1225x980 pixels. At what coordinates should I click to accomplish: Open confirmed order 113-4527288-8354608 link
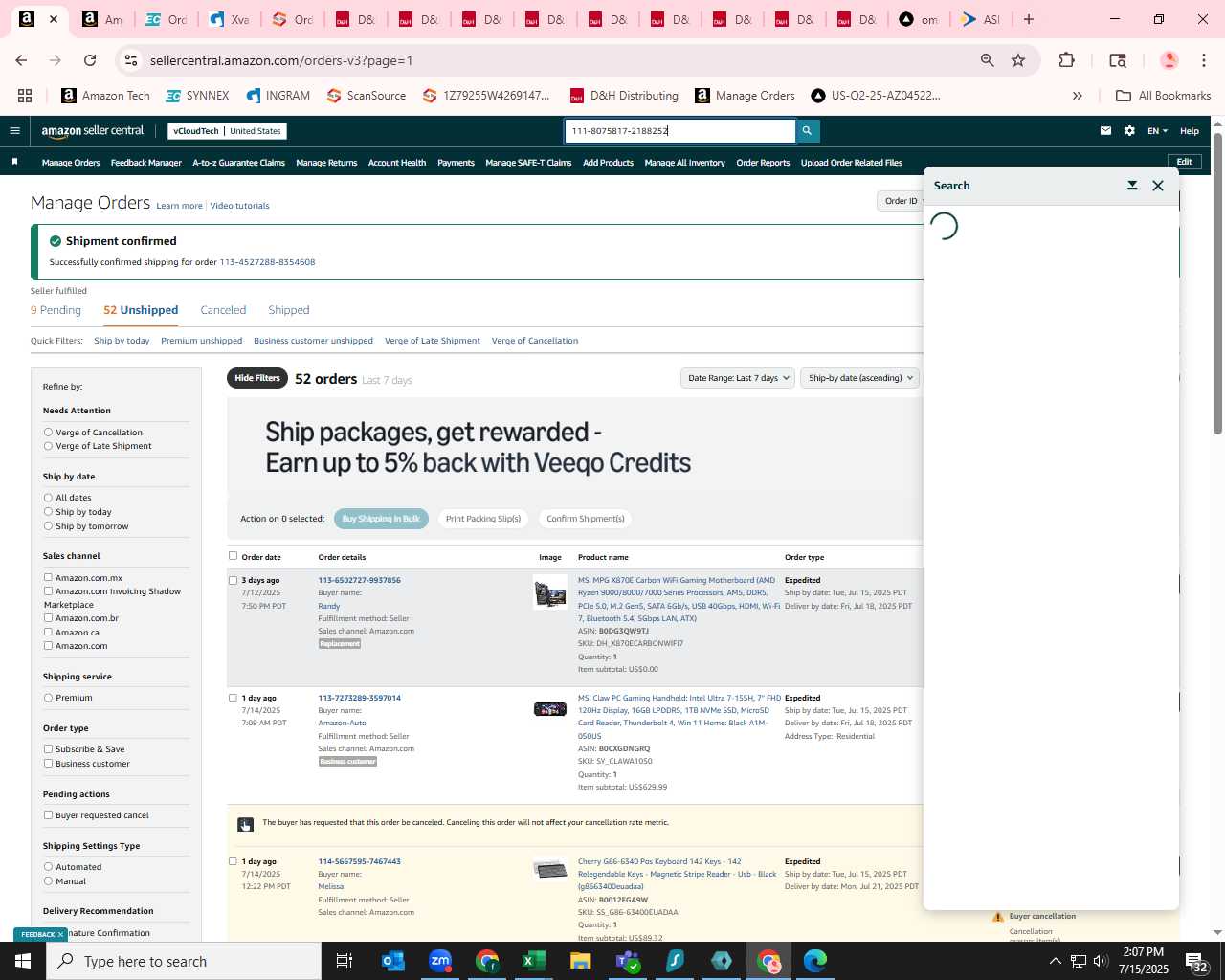click(267, 262)
